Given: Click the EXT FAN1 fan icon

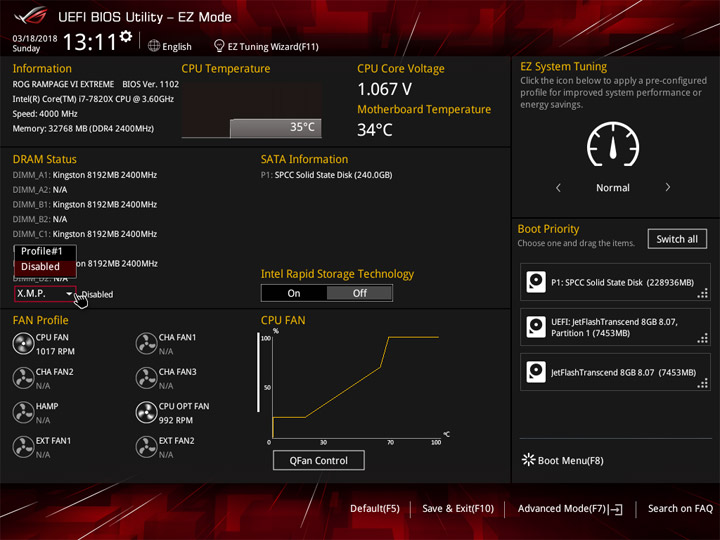Looking at the screenshot, I should point(23,447).
